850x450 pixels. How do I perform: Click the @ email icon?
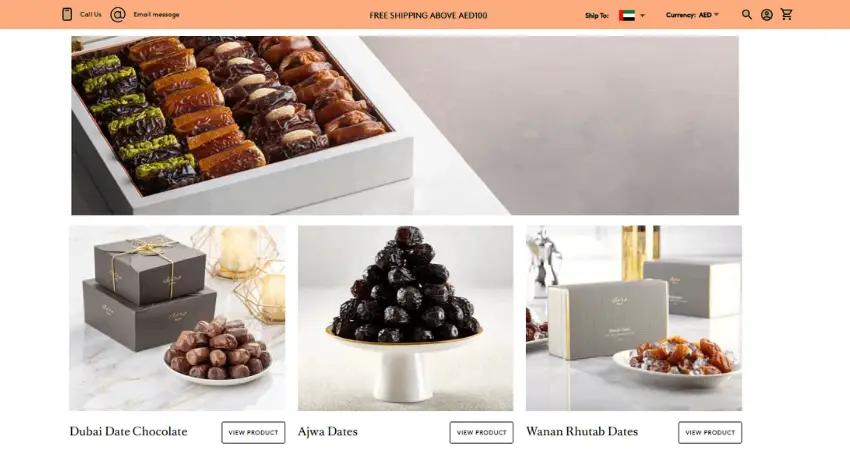coord(118,15)
